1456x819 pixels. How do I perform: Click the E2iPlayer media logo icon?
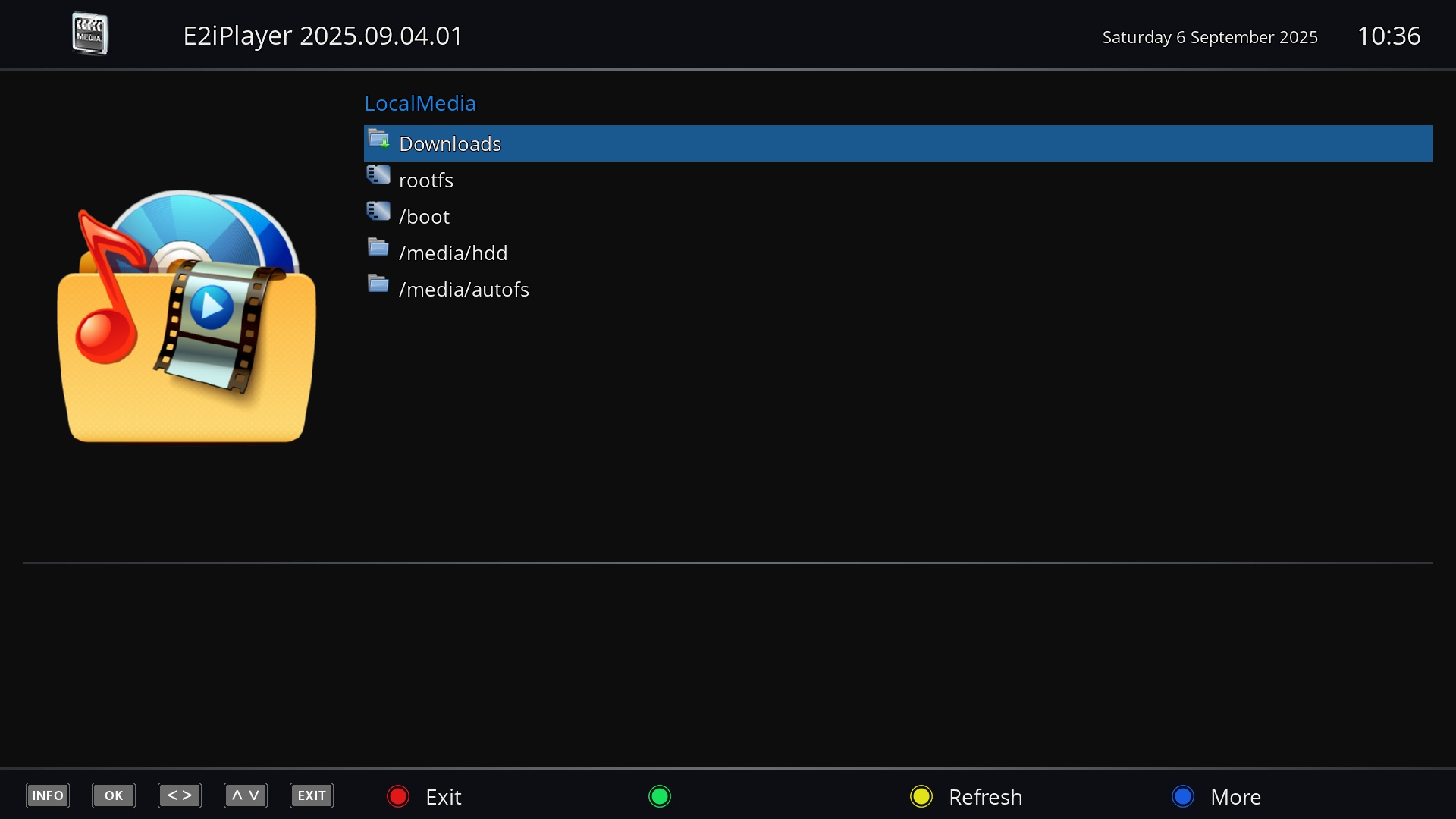[x=90, y=33]
